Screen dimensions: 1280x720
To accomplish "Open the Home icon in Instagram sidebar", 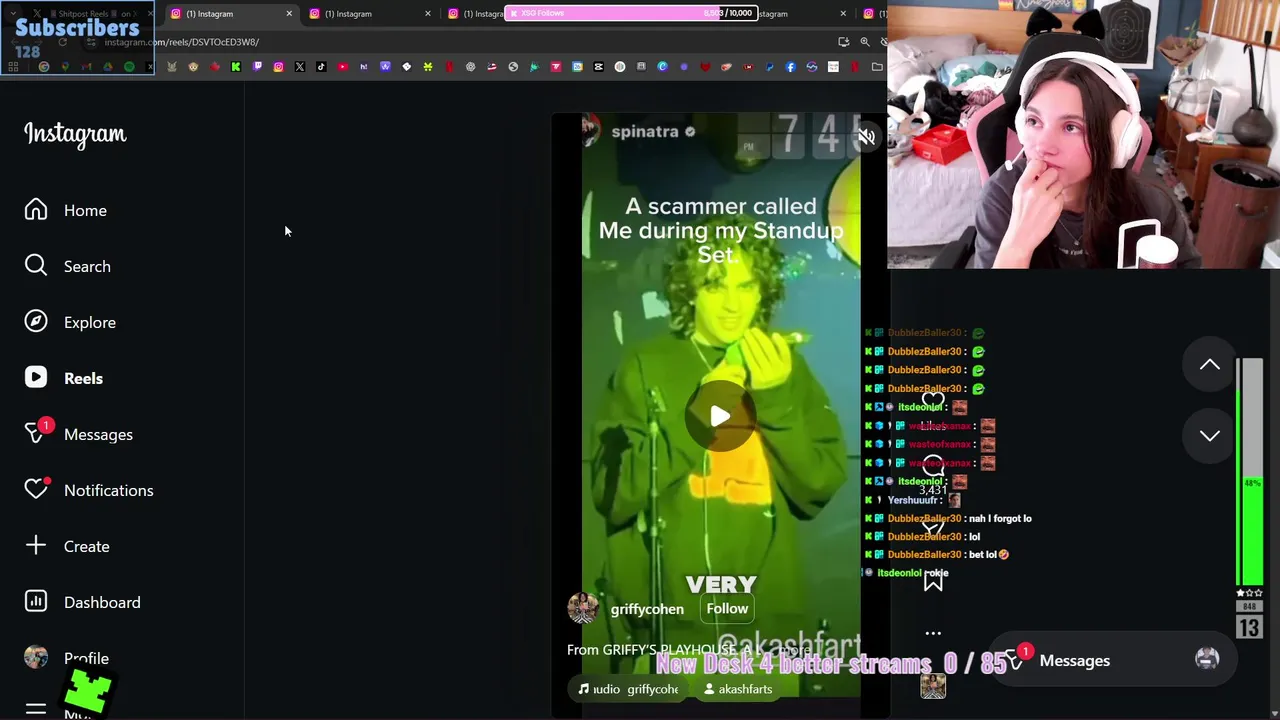I will click(36, 210).
